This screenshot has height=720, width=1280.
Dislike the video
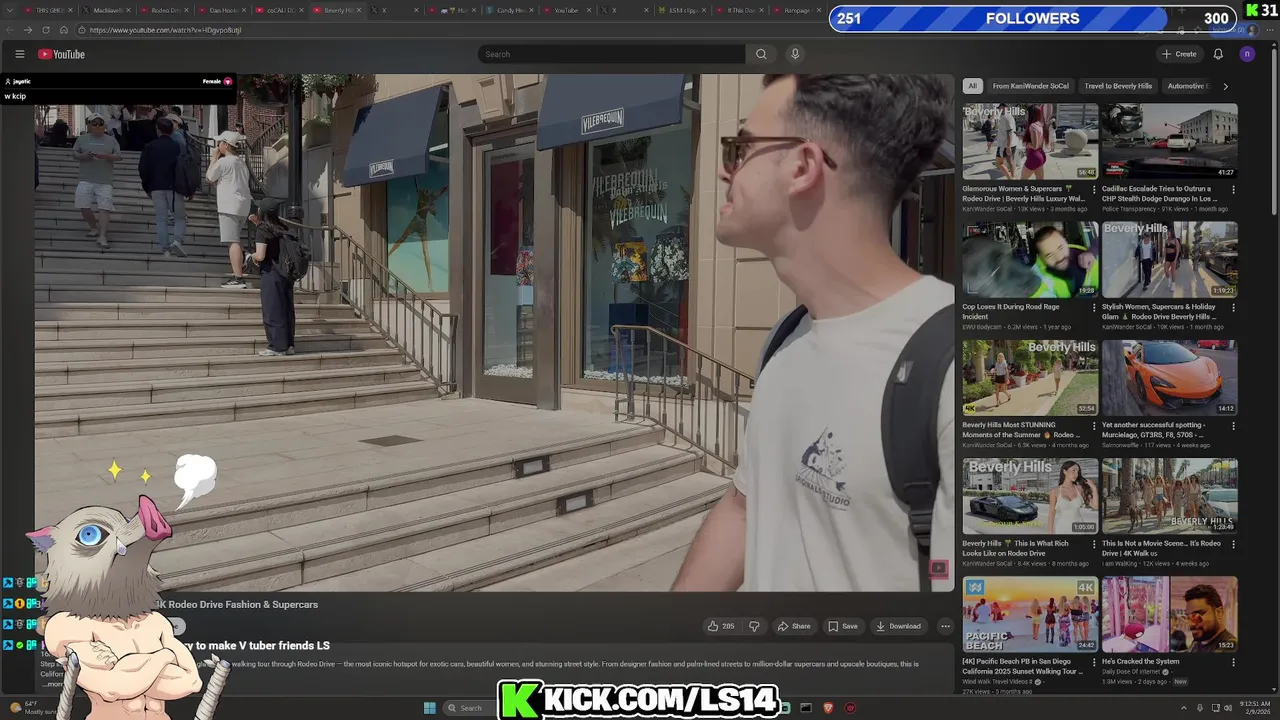(754, 626)
